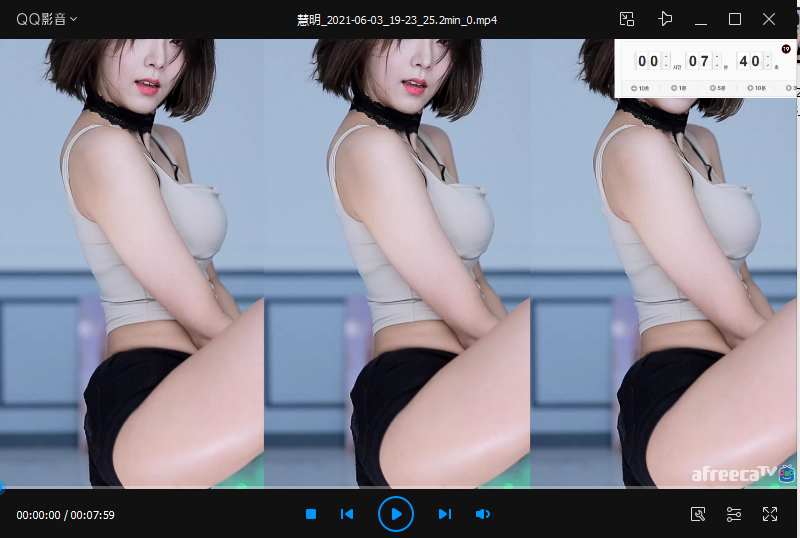This screenshot has height=538, width=800.
Task: Add 1 minute to the timer
Action: tap(679, 89)
